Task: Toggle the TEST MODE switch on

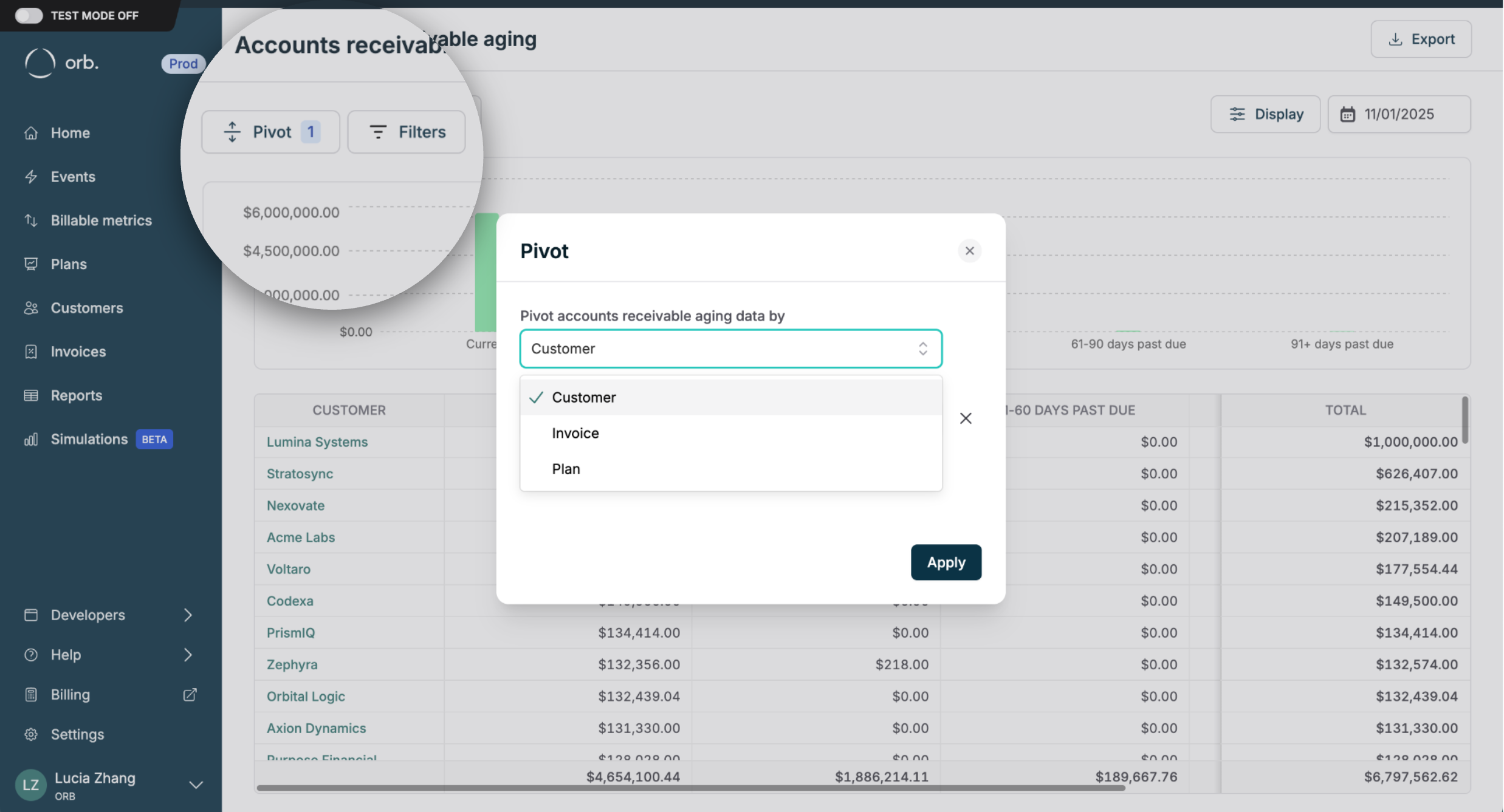Action: tap(29, 15)
